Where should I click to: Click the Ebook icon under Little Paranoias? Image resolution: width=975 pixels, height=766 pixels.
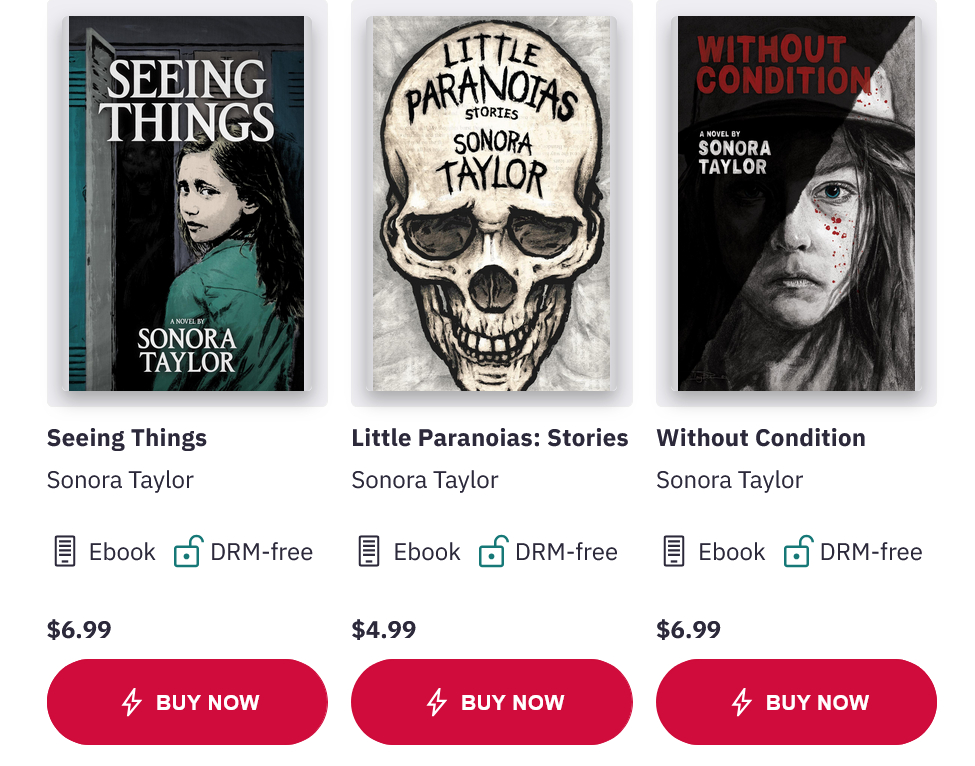(x=369, y=551)
